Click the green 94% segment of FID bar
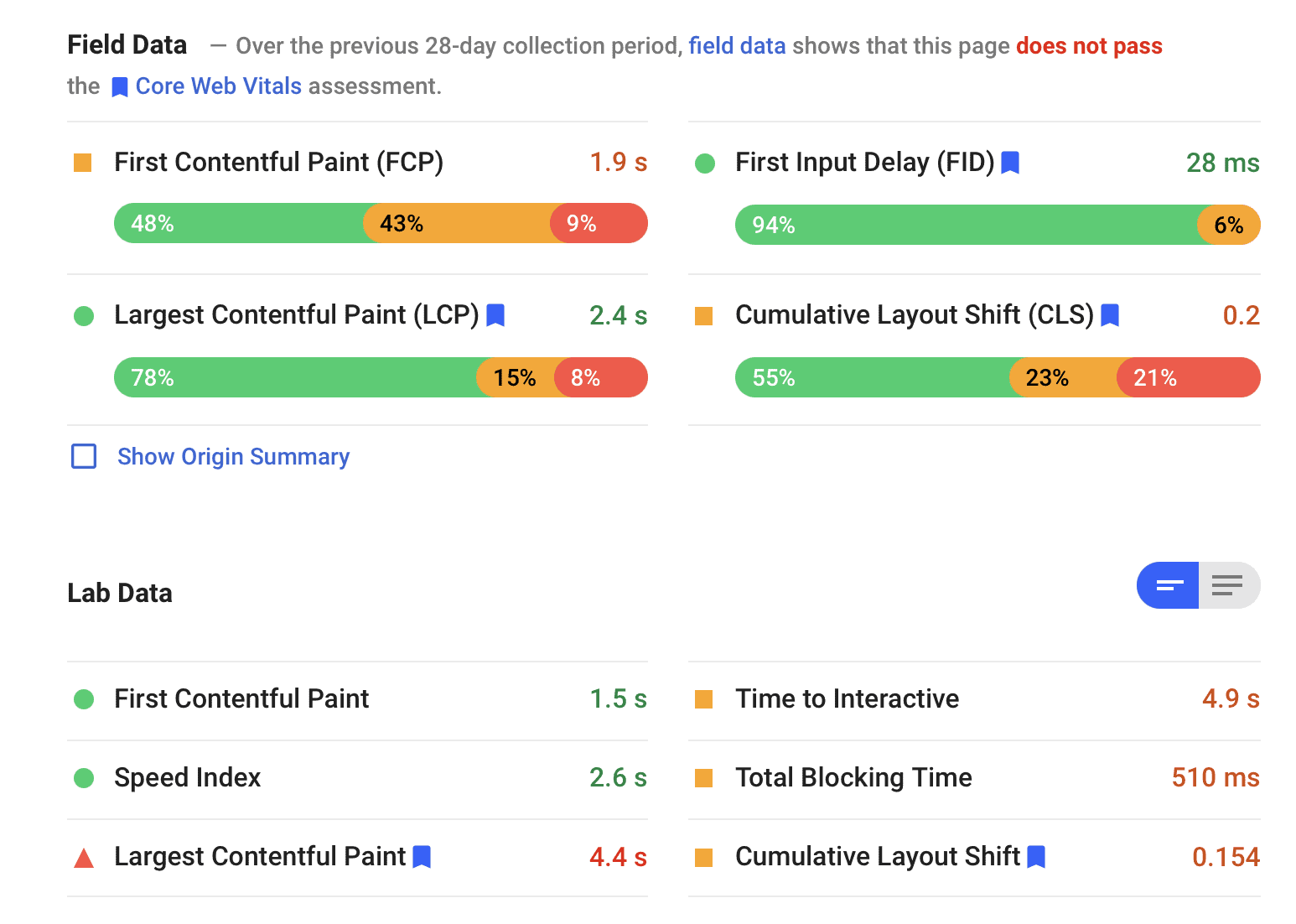The width and height of the screenshot is (1296, 924). (x=964, y=226)
